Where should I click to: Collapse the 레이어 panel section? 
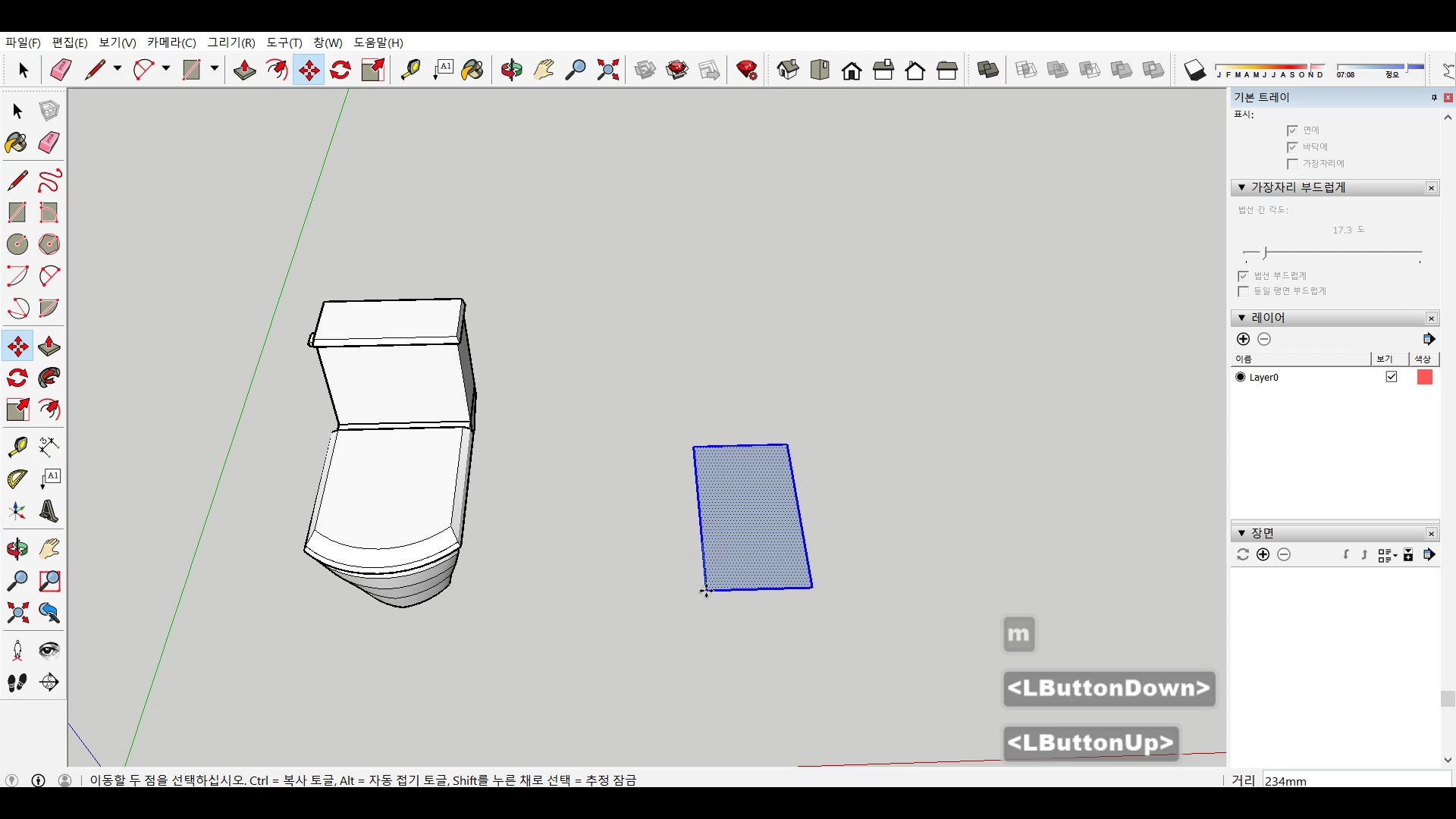(1241, 318)
